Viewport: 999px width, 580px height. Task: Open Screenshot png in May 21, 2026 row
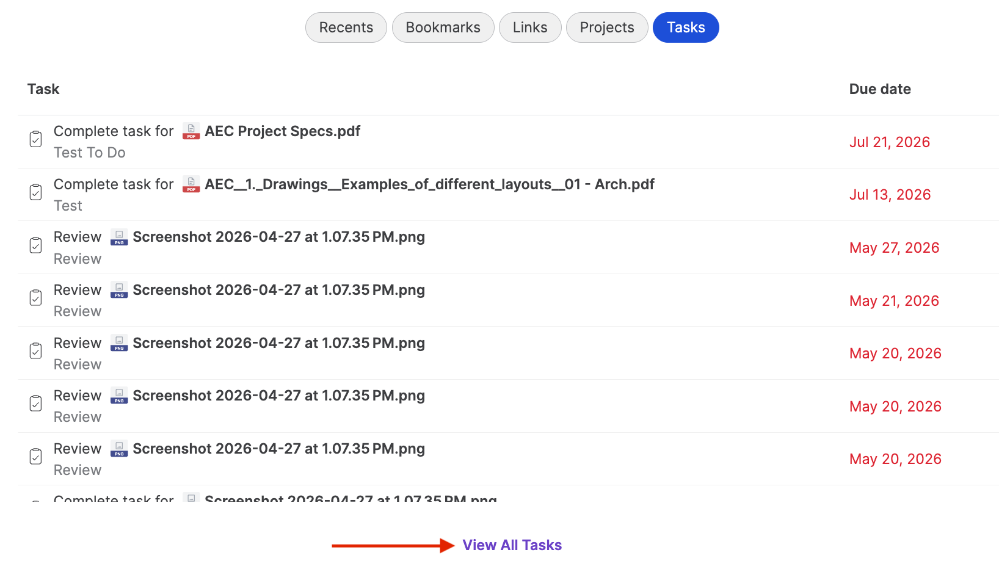[x=278, y=290]
